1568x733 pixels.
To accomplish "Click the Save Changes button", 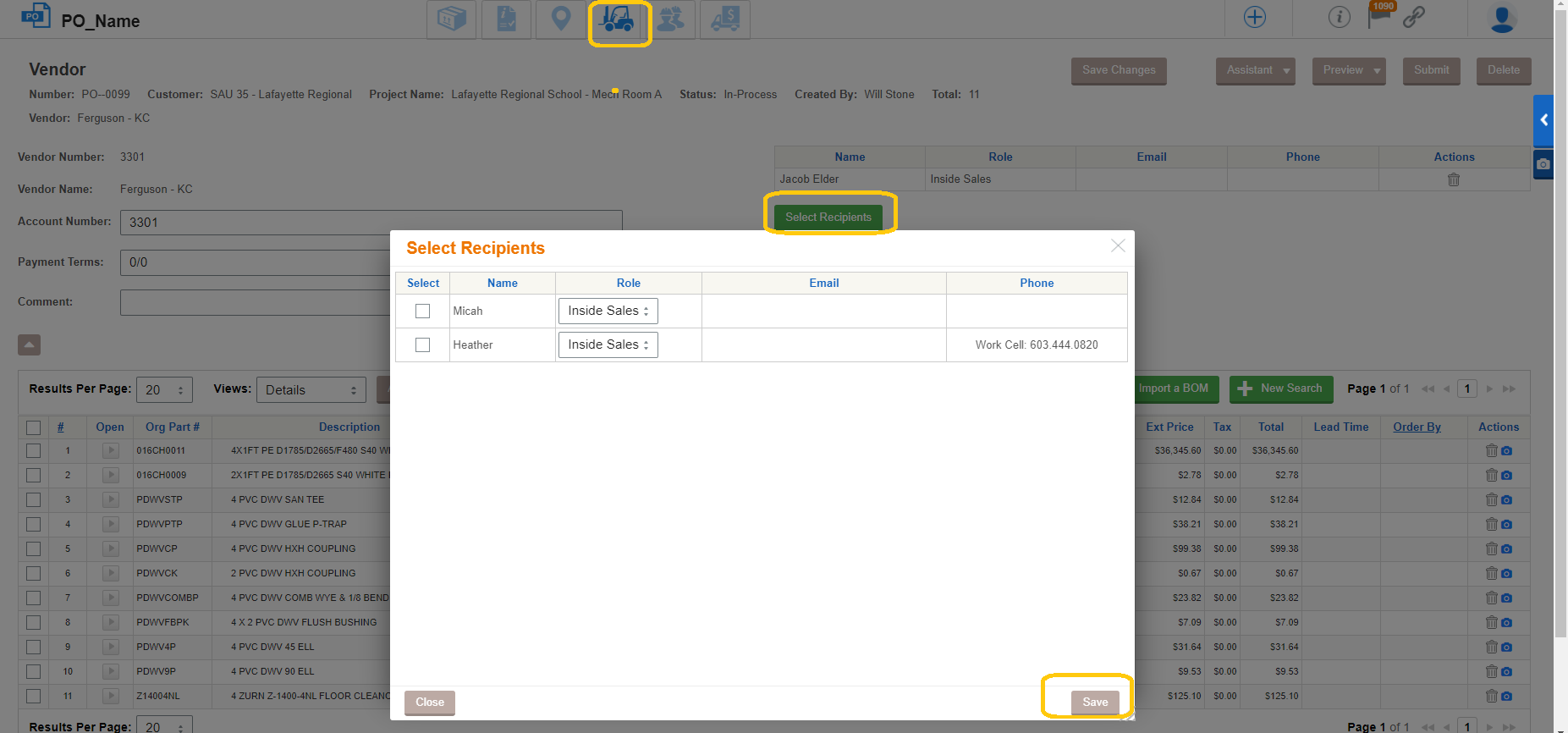I will 1119,70.
